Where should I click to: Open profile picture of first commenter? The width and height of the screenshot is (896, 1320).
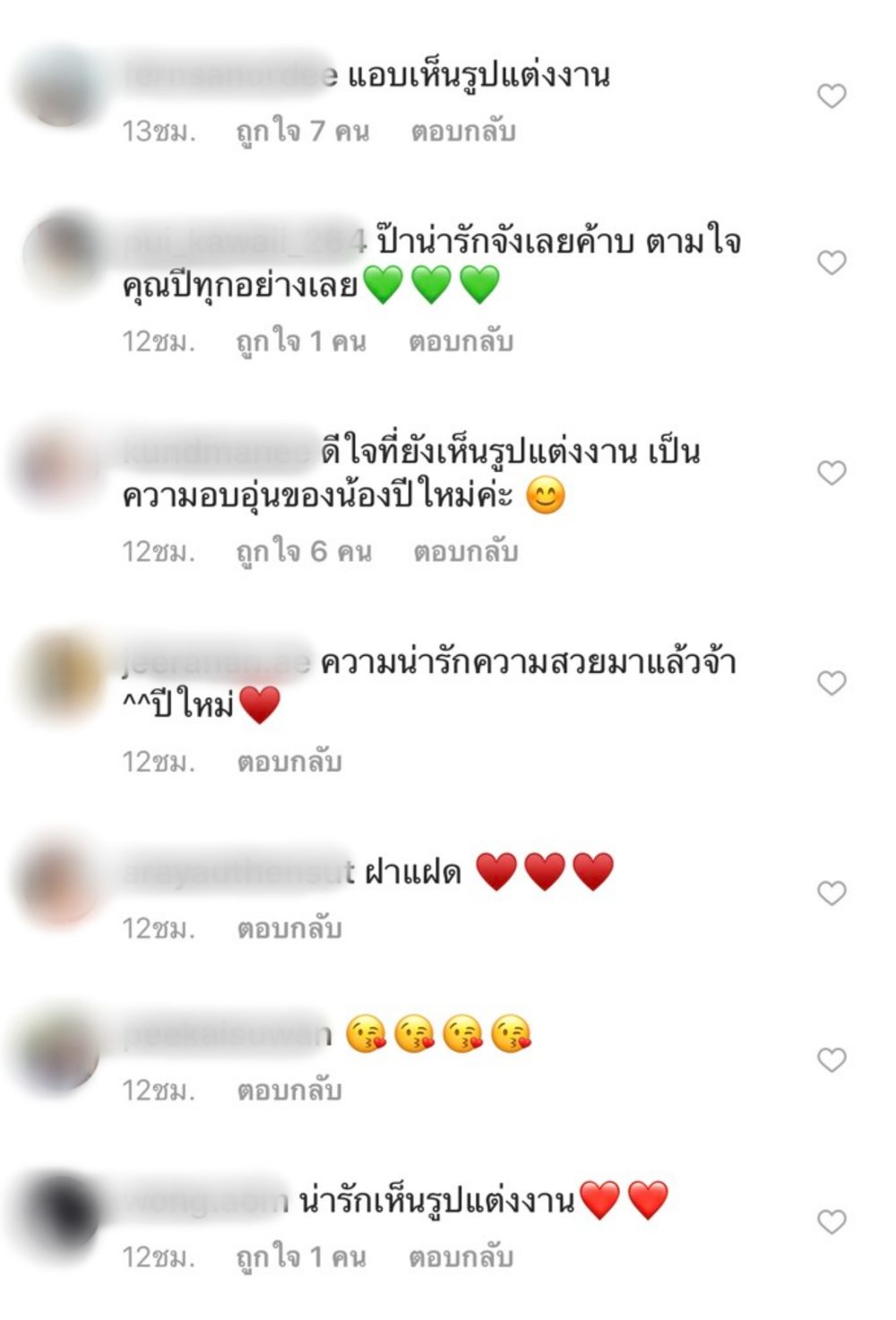click(61, 87)
